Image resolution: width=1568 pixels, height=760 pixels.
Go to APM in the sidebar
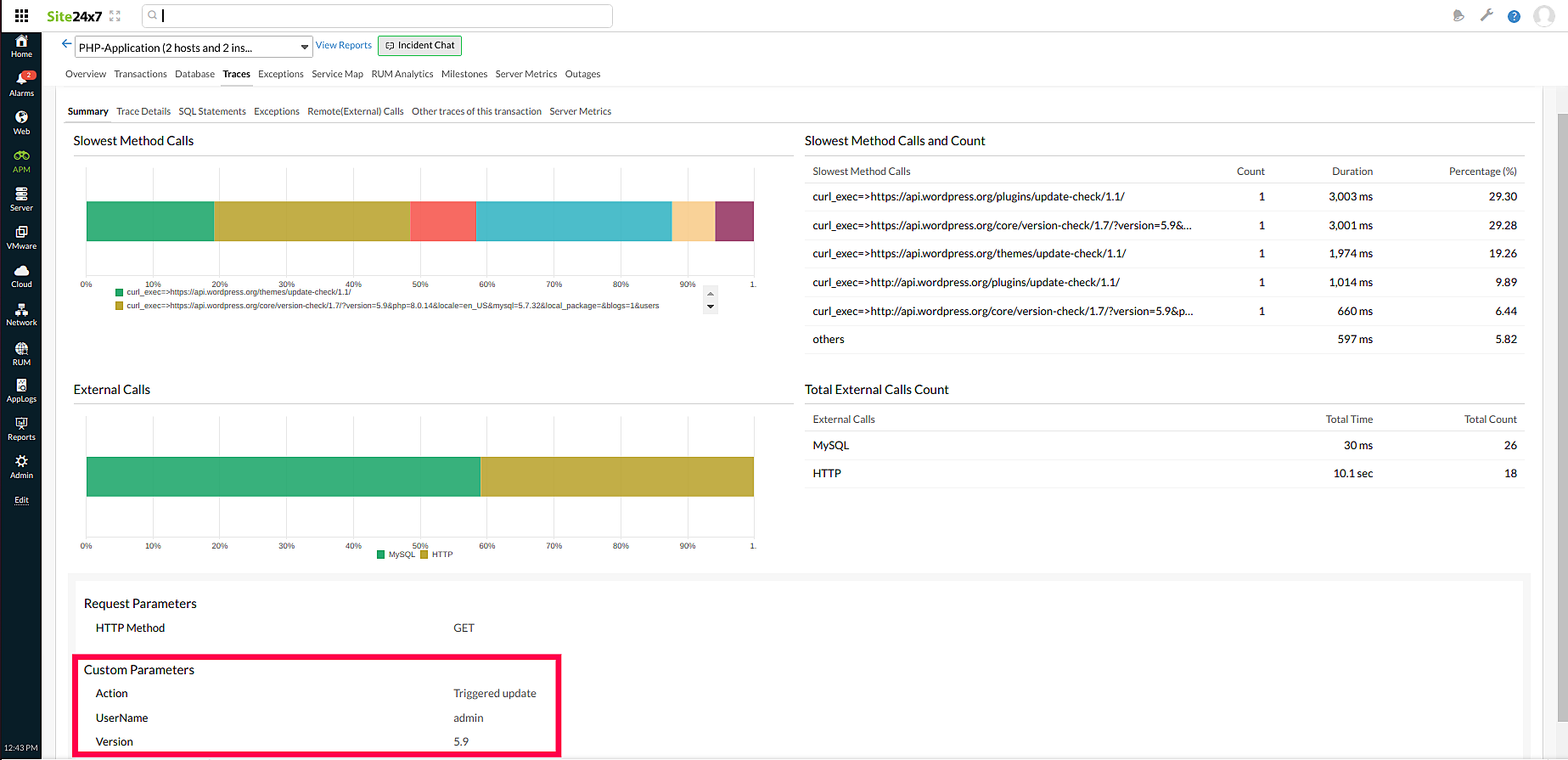tap(21, 160)
